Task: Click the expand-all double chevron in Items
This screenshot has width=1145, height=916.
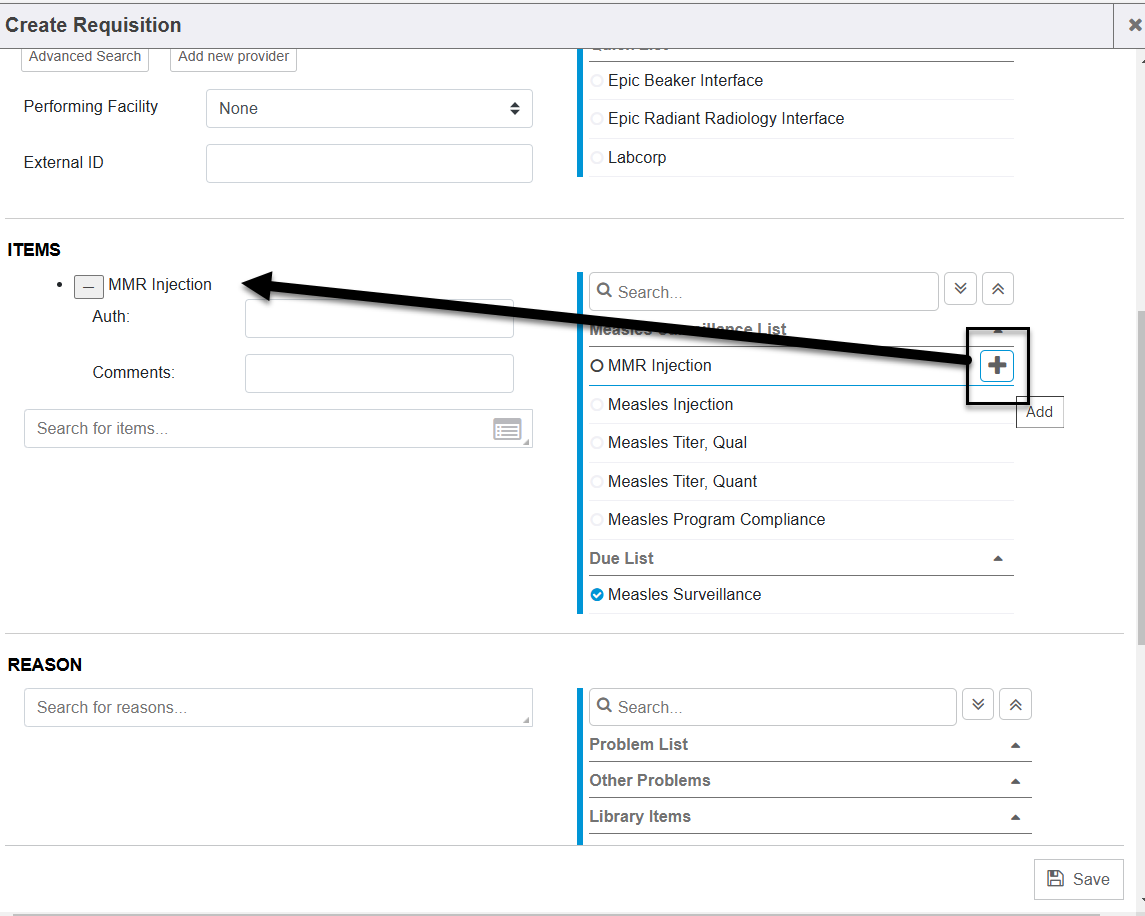Action: pyautogui.click(x=960, y=290)
